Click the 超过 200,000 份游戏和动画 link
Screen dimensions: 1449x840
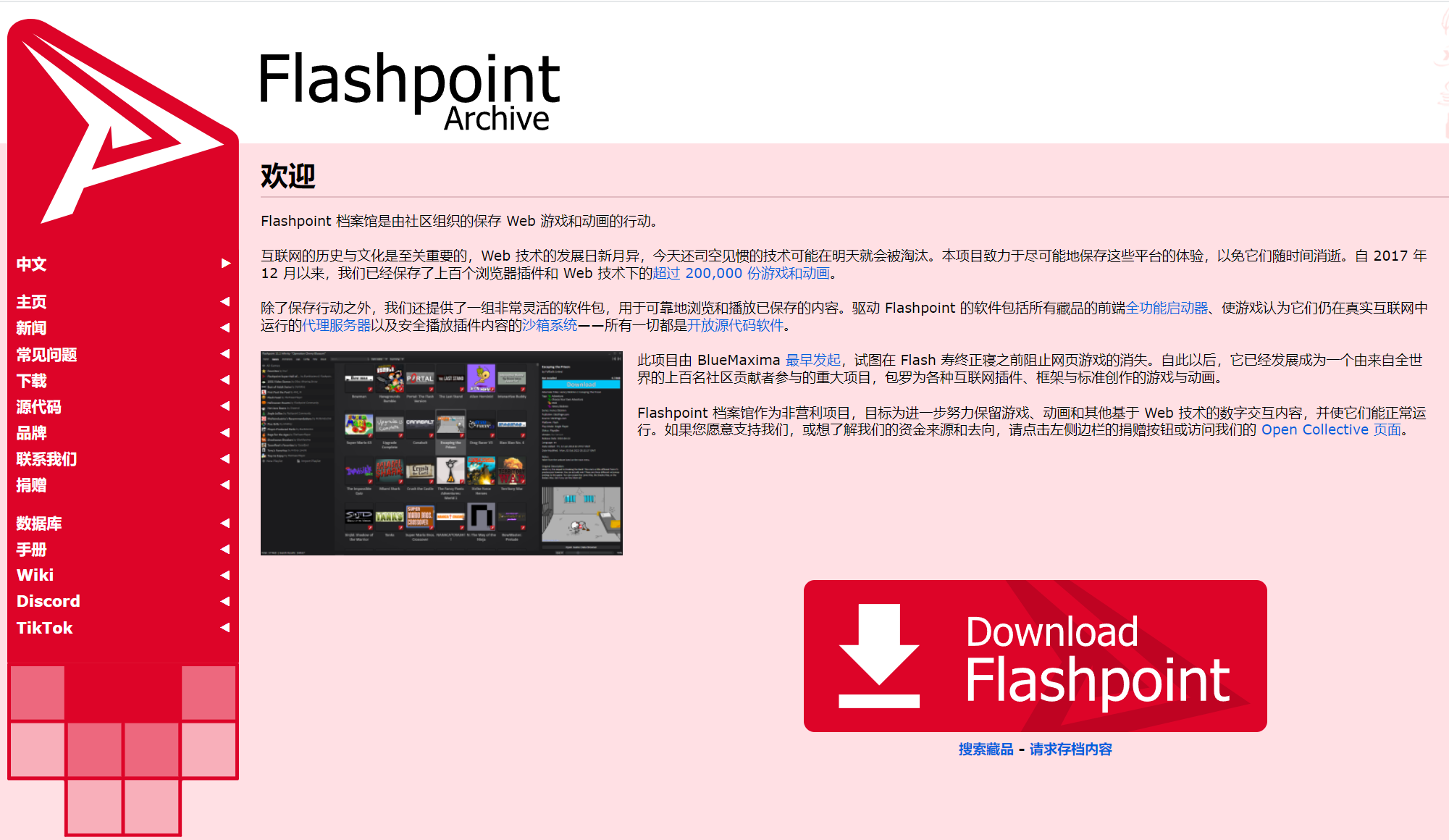click(x=741, y=273)
